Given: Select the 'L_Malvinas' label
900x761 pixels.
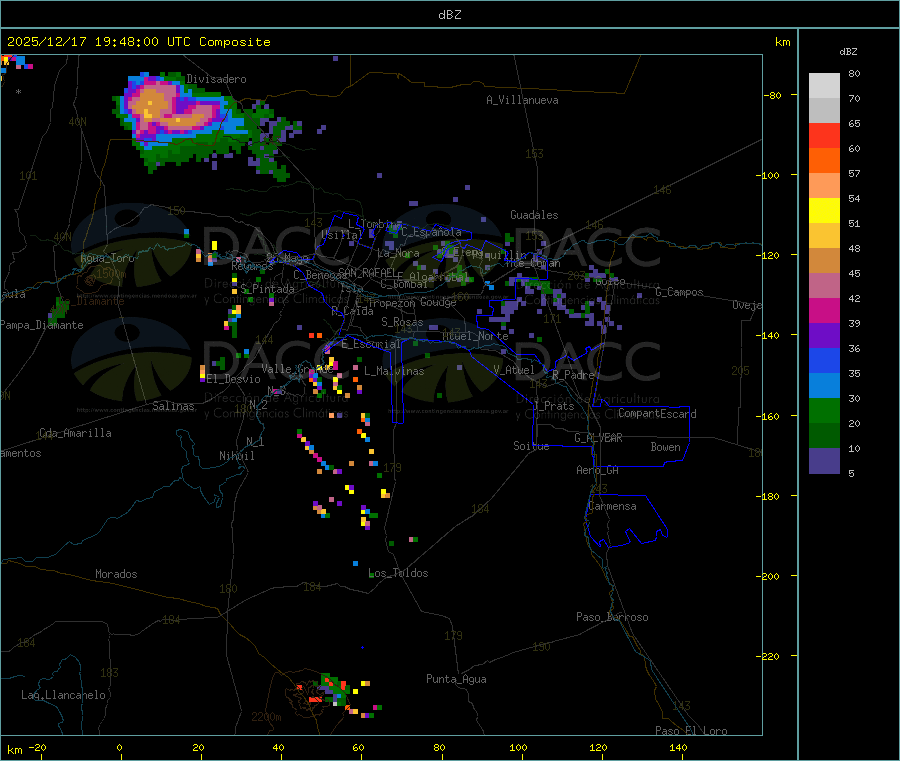Looking at the screenshot, I should [394, 371].
